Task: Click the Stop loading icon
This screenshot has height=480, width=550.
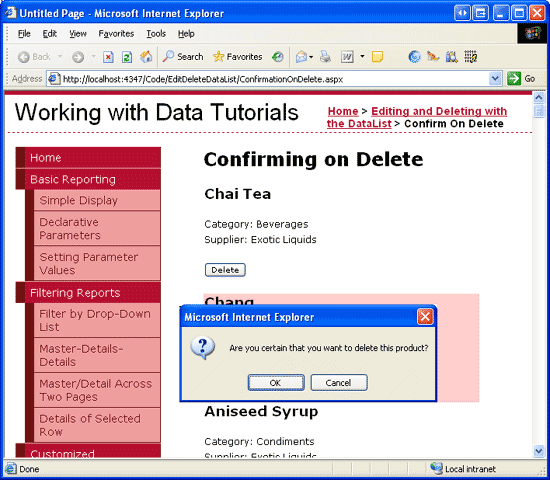Action: point(108,57)
